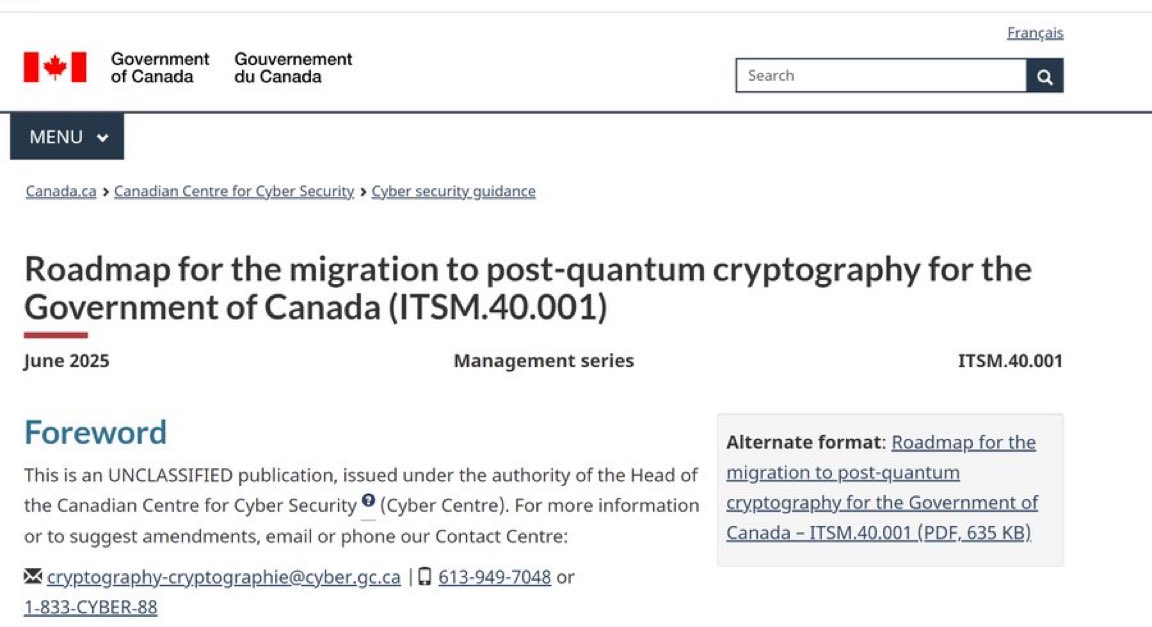Screen dimensions: 1152x627
Task: Click the Roadmap page title heading
Action: (528, 288)
